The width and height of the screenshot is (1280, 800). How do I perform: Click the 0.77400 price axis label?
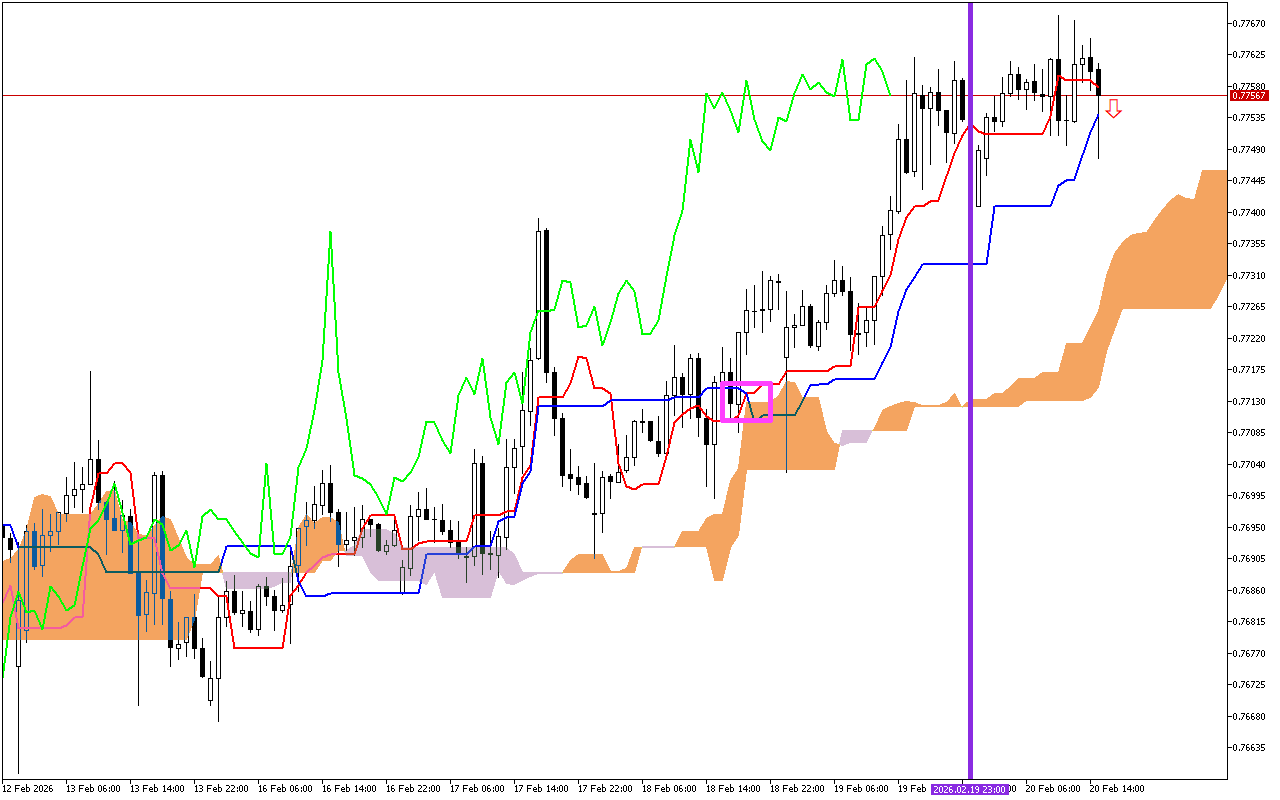pyautogui.click(x=1248, y=212)
